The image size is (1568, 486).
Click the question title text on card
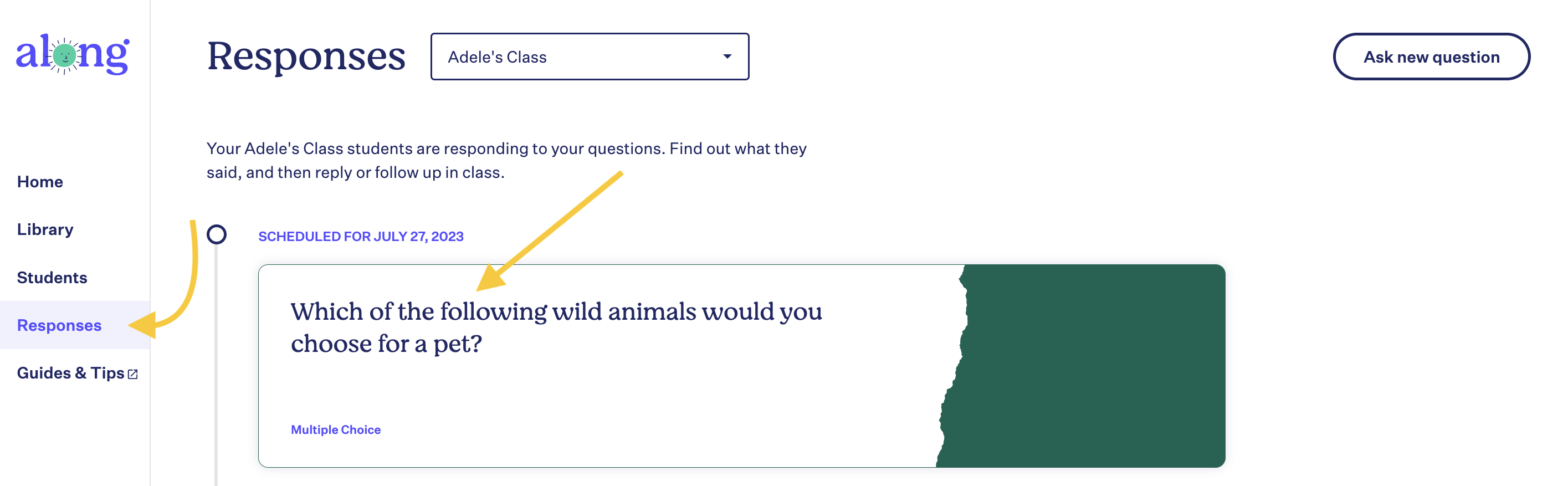click(556, 328)
